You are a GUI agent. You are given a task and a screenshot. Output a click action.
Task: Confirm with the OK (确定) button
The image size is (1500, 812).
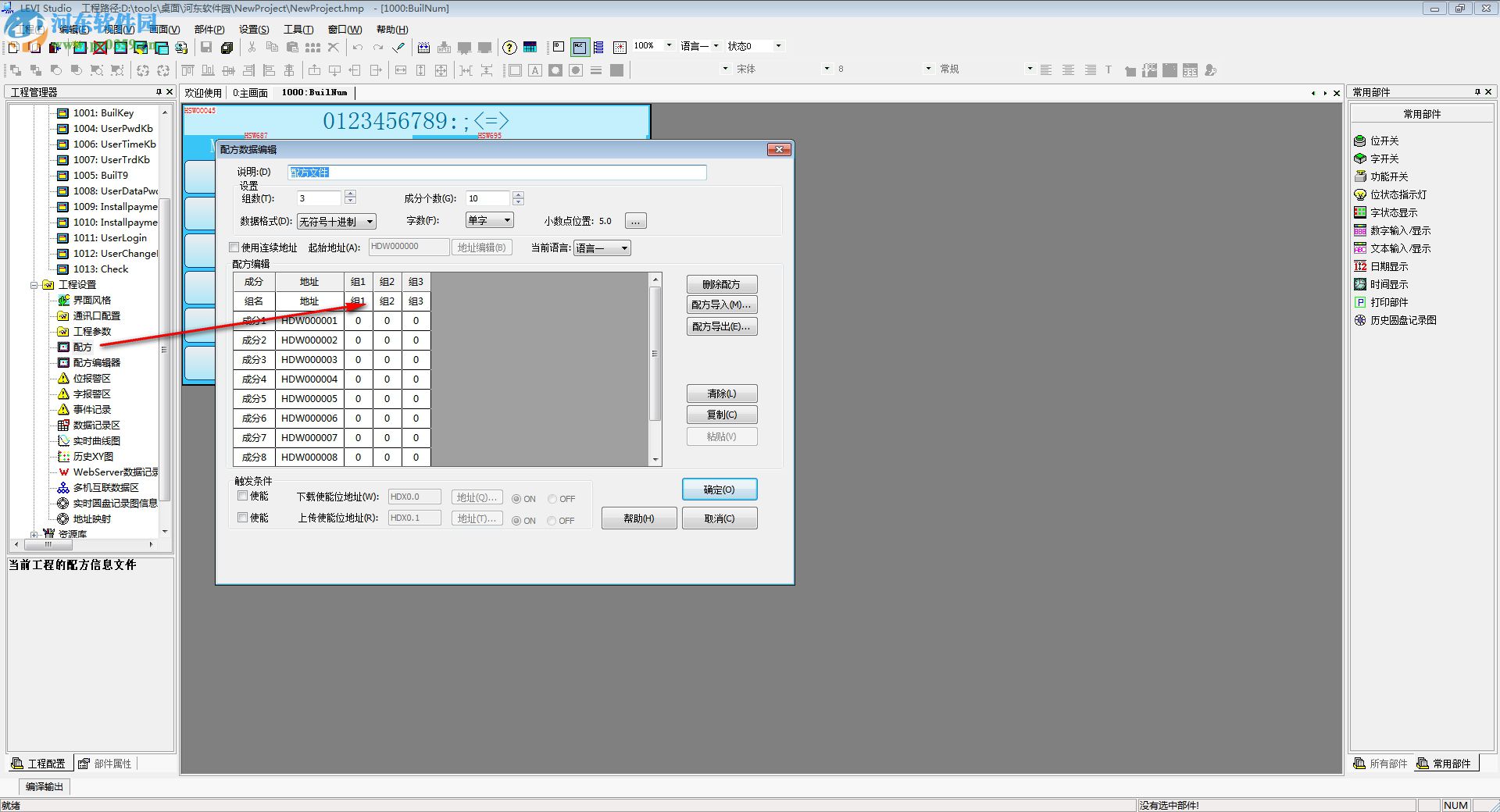(x=719, y=490)
